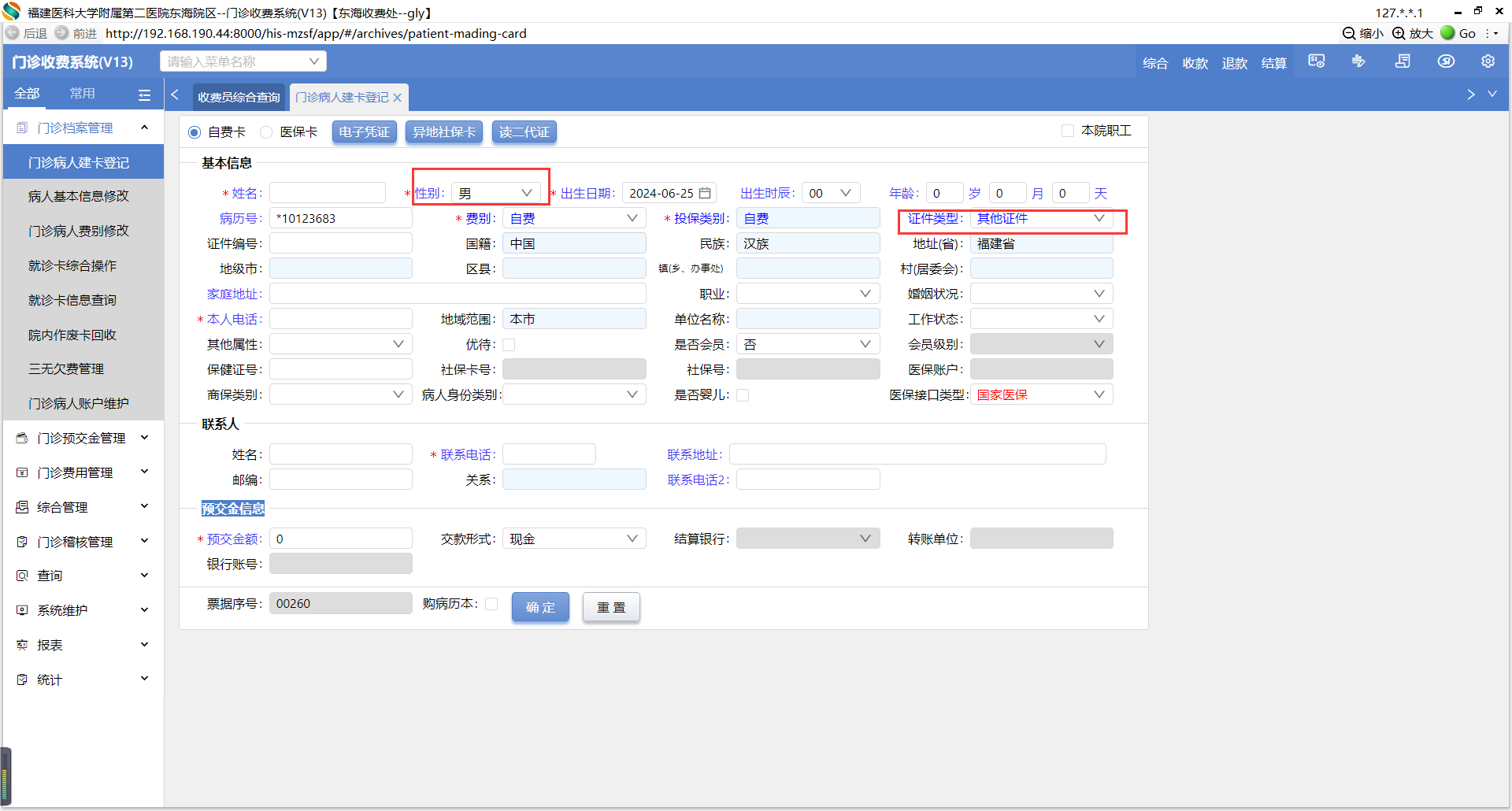Open the SI card view icon in header

click(x=1317, y=61)
